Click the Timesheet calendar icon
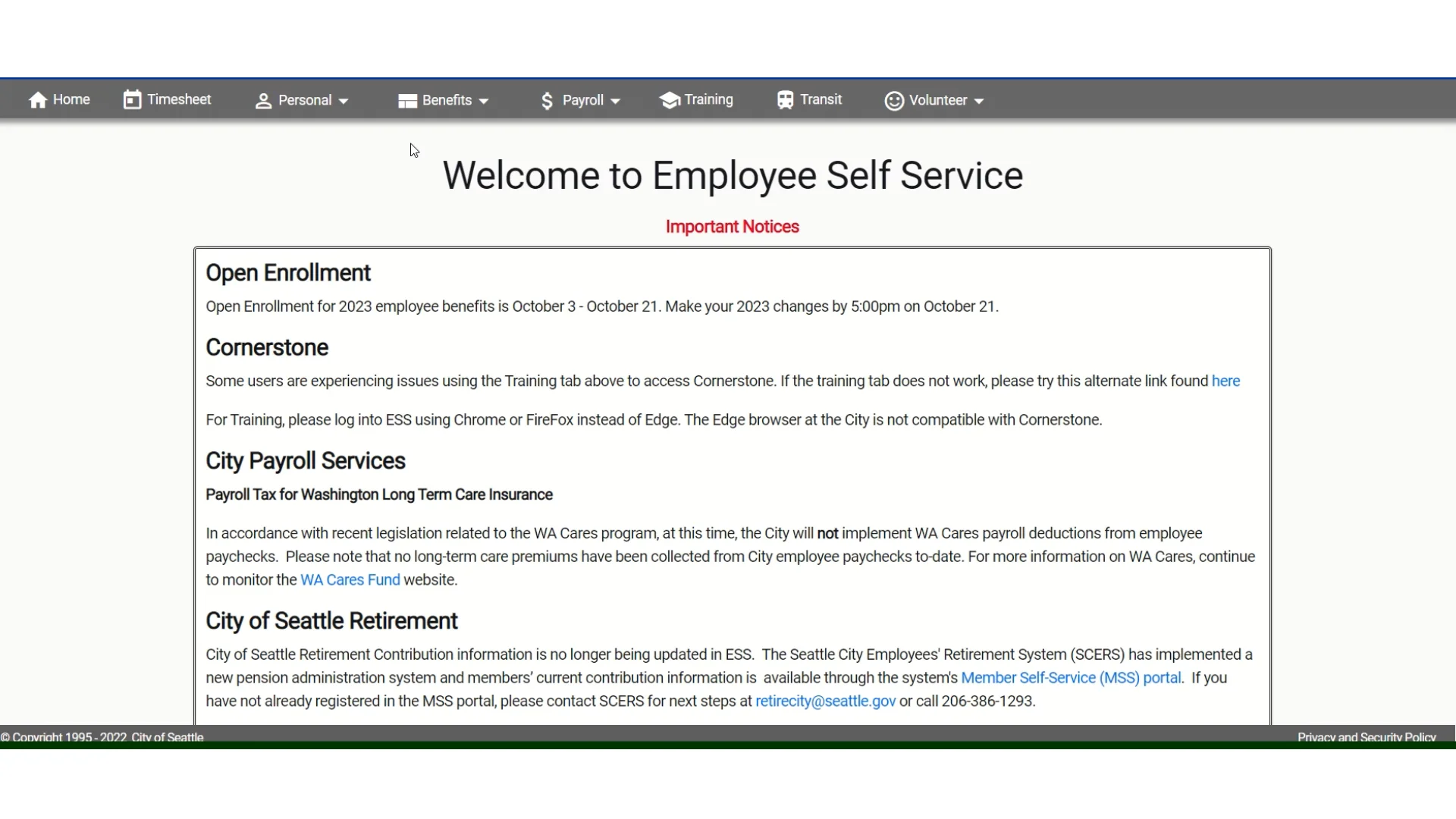 (132, 100)
